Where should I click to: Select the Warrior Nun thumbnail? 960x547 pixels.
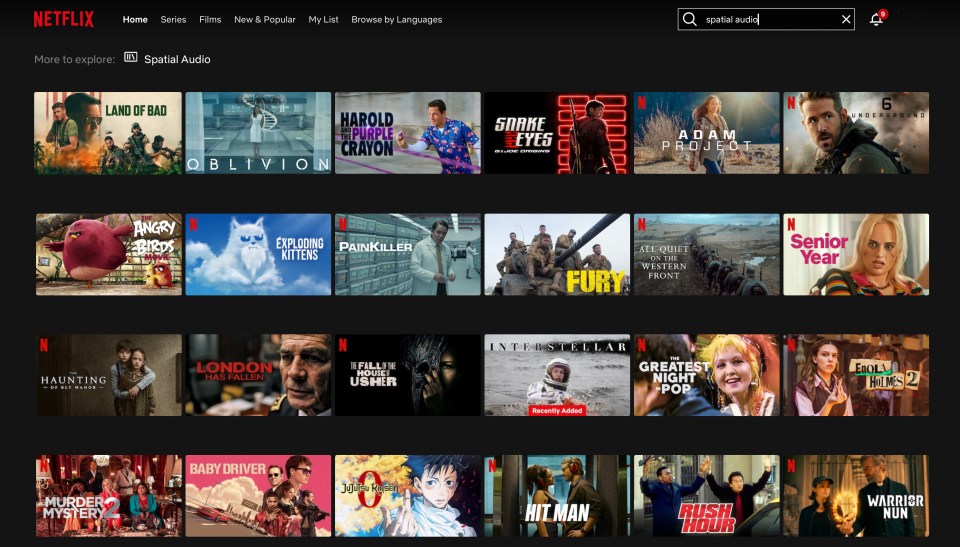click(856, 496)
